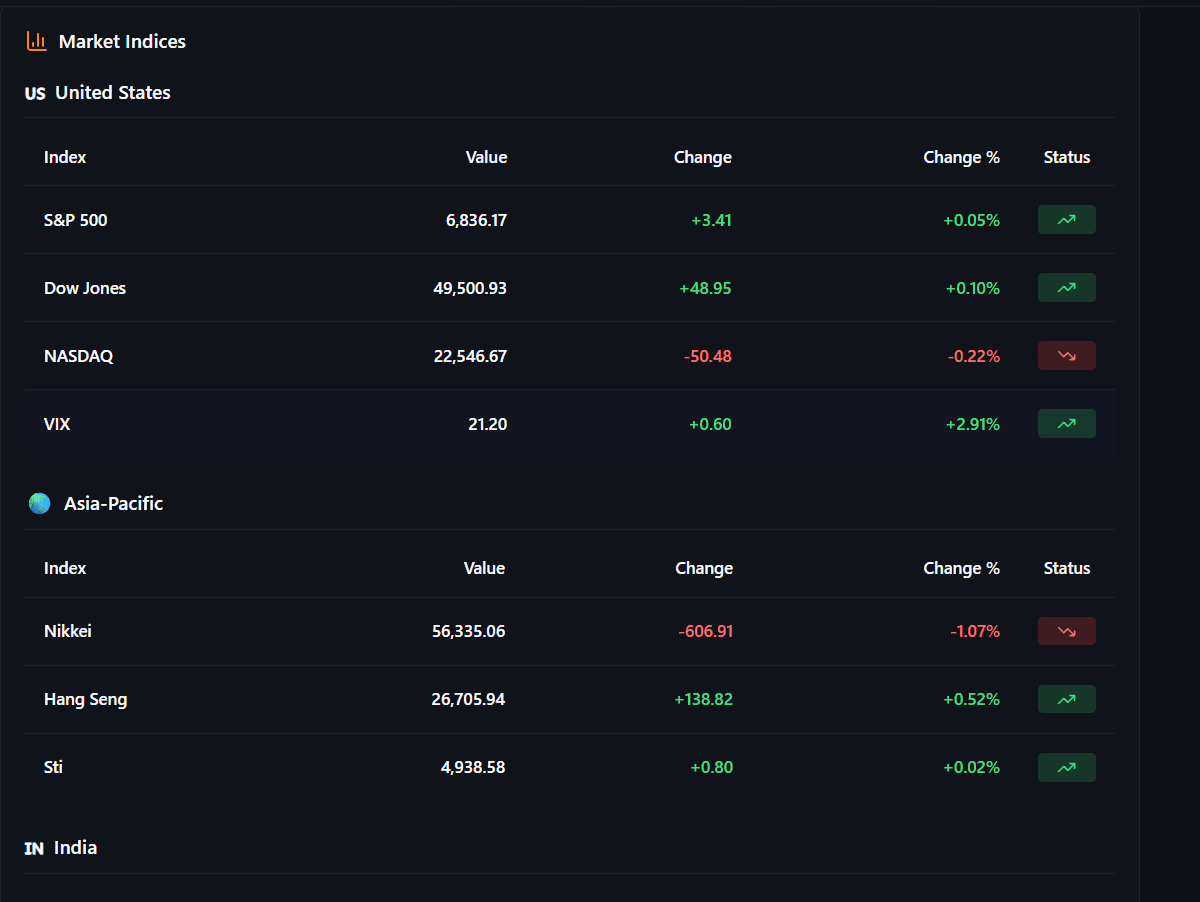Click the Nikkei value 56,335.06
The height and width of the screenshot is (902, 1200).
(x=468, y=631)
